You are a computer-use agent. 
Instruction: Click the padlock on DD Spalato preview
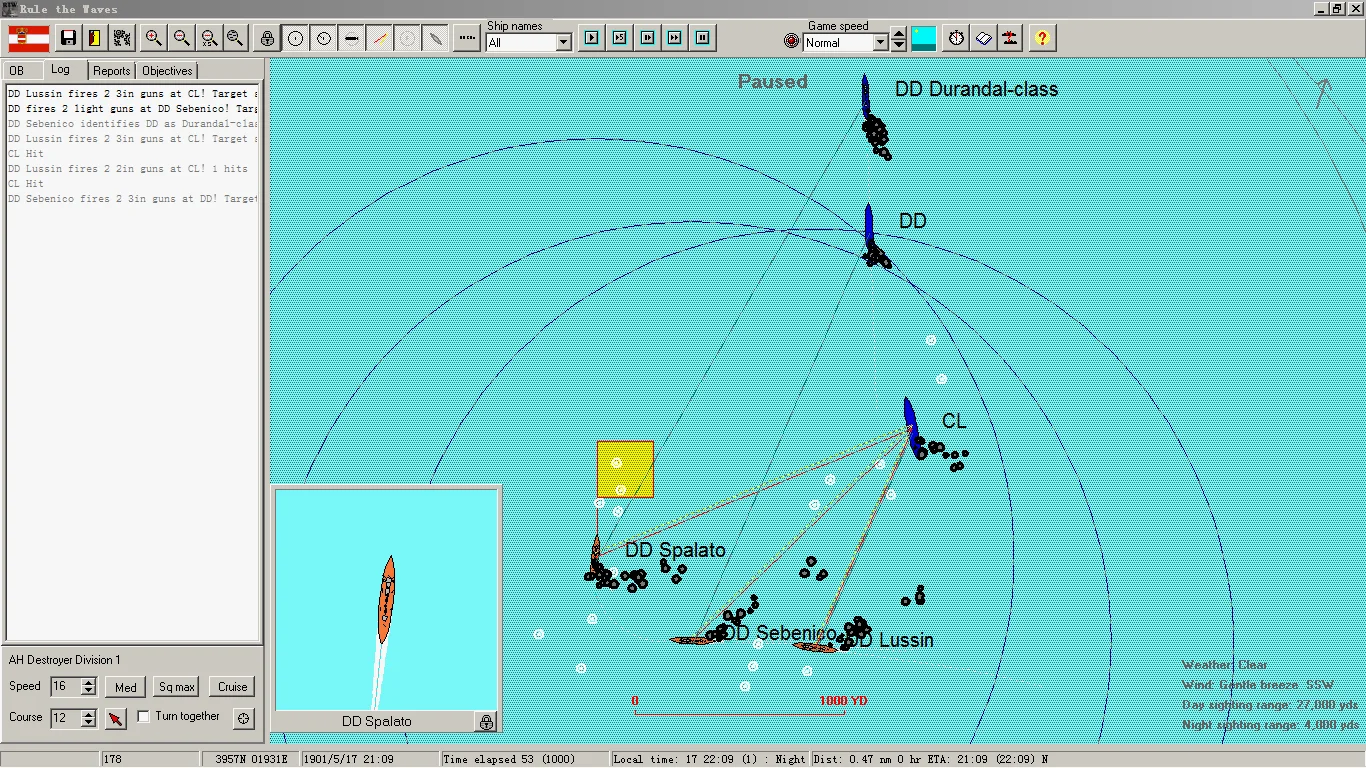click(486, 721)
